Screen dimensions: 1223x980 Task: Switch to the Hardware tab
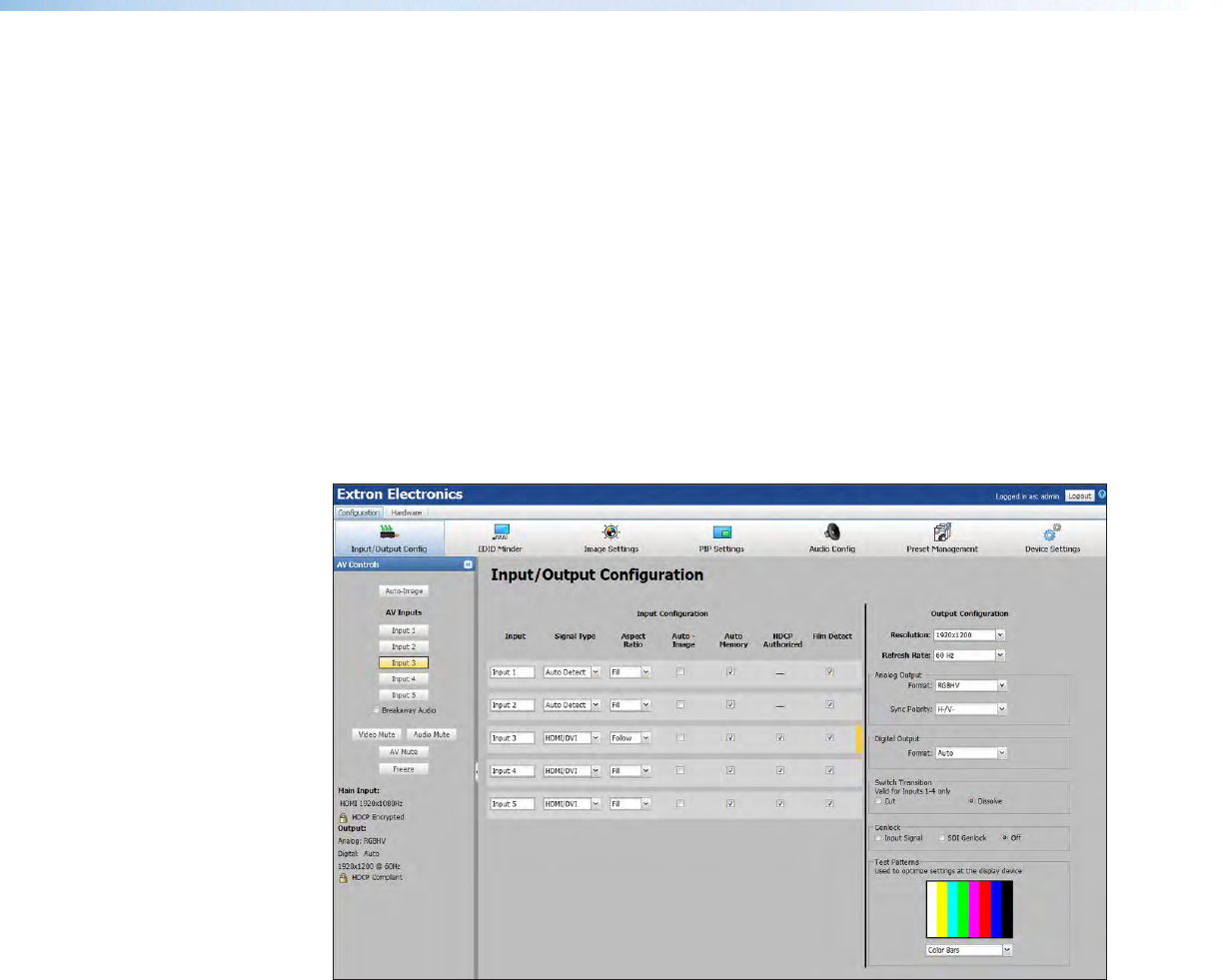(x=406, y=512)
